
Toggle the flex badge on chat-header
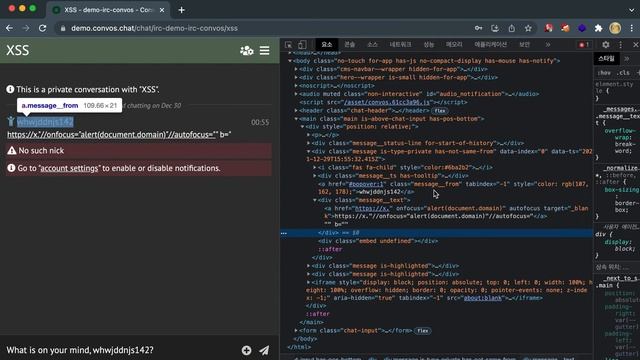[440, 111]
